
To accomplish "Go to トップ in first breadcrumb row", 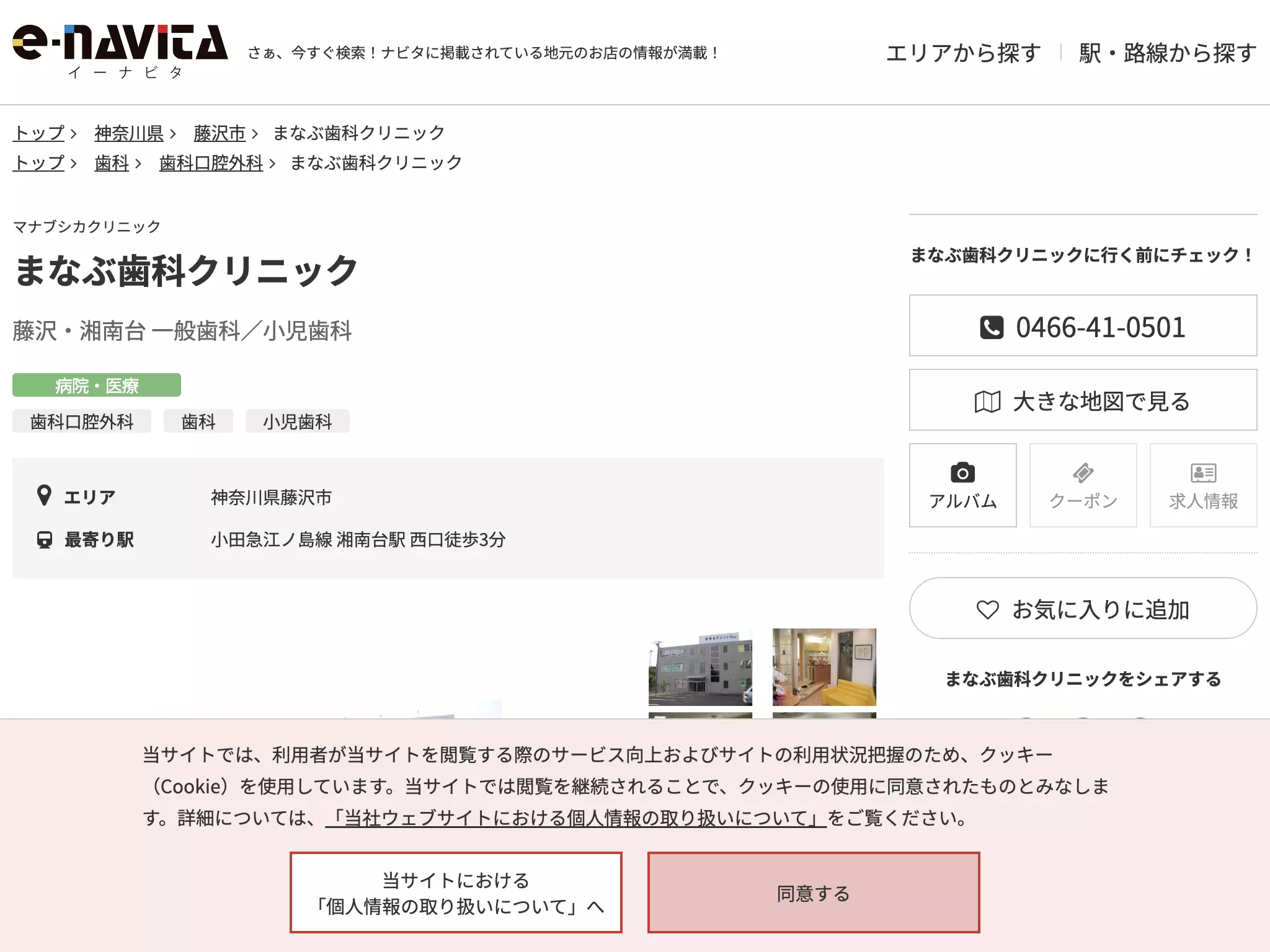I will pyautogui.click(x=38, y=133).
